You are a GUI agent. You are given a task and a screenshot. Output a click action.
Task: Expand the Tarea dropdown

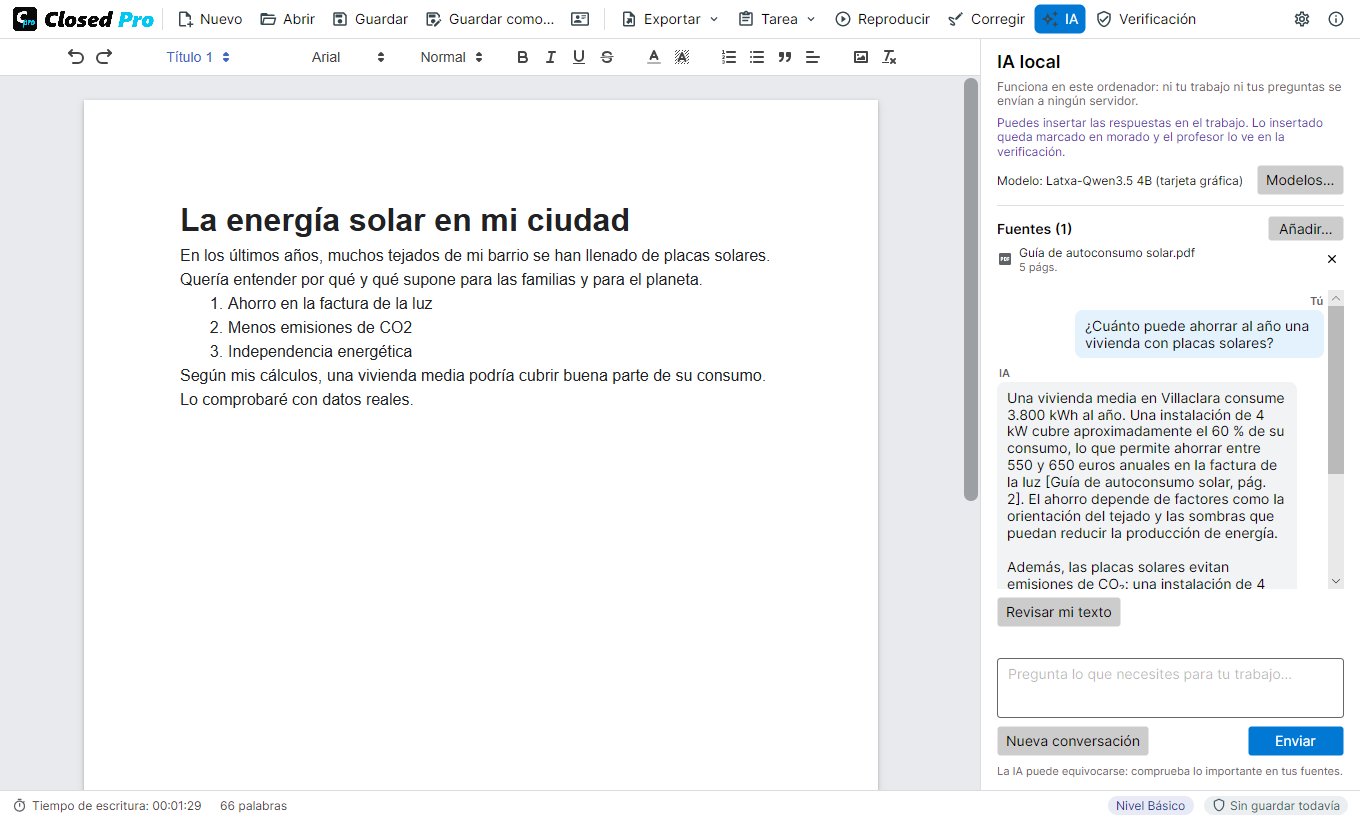tap(777, 19)
